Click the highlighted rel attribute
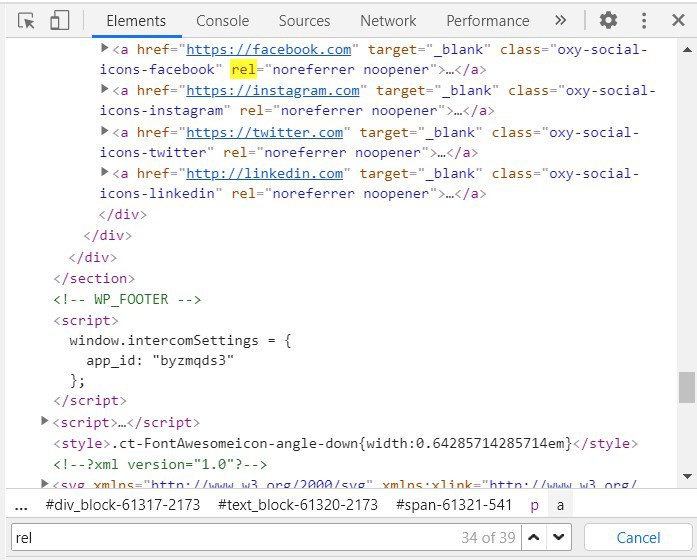697x560 pixels. point(243,69)
